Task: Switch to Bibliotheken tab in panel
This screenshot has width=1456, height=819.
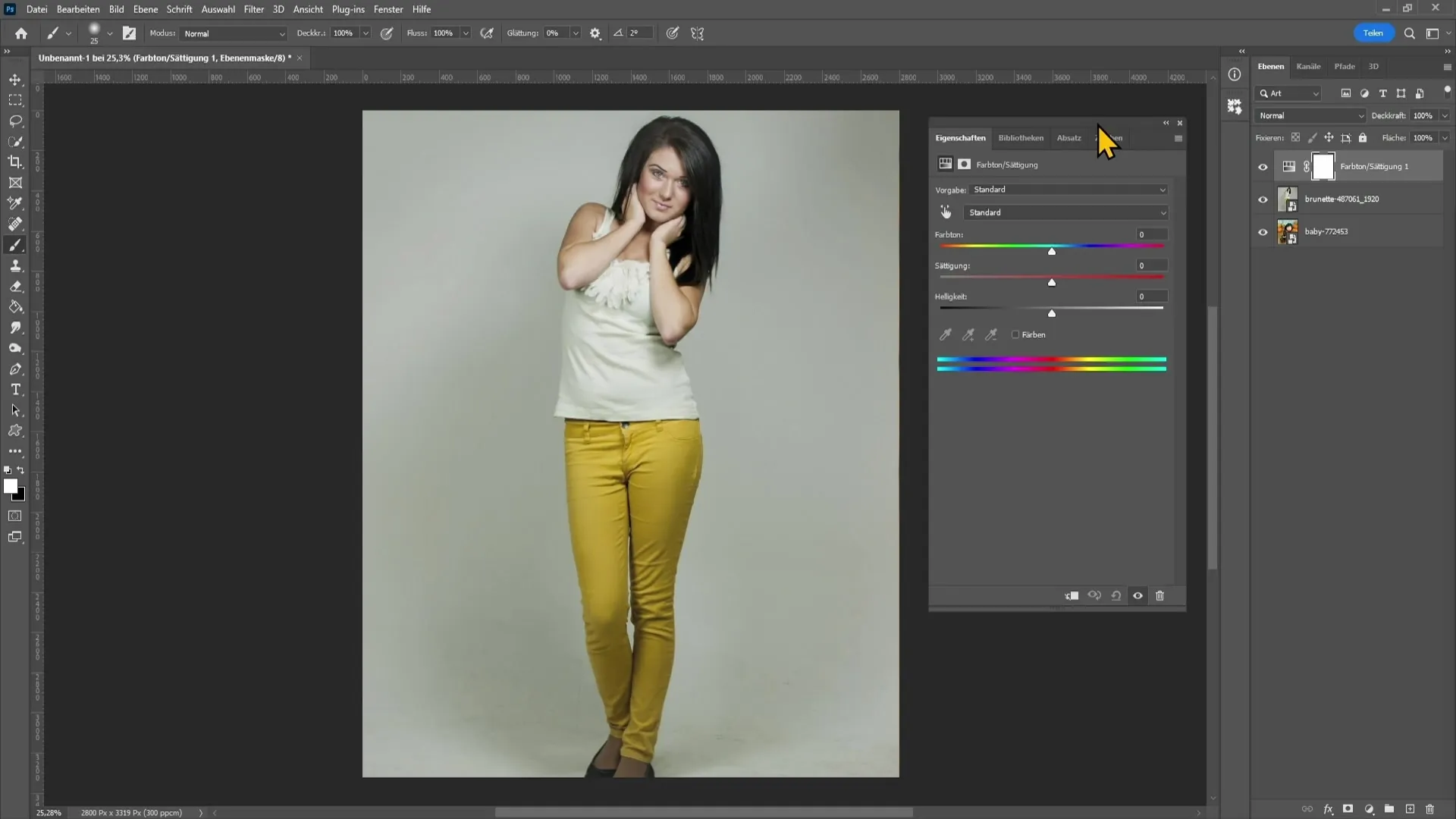Action: click(x=1021, y=137)
